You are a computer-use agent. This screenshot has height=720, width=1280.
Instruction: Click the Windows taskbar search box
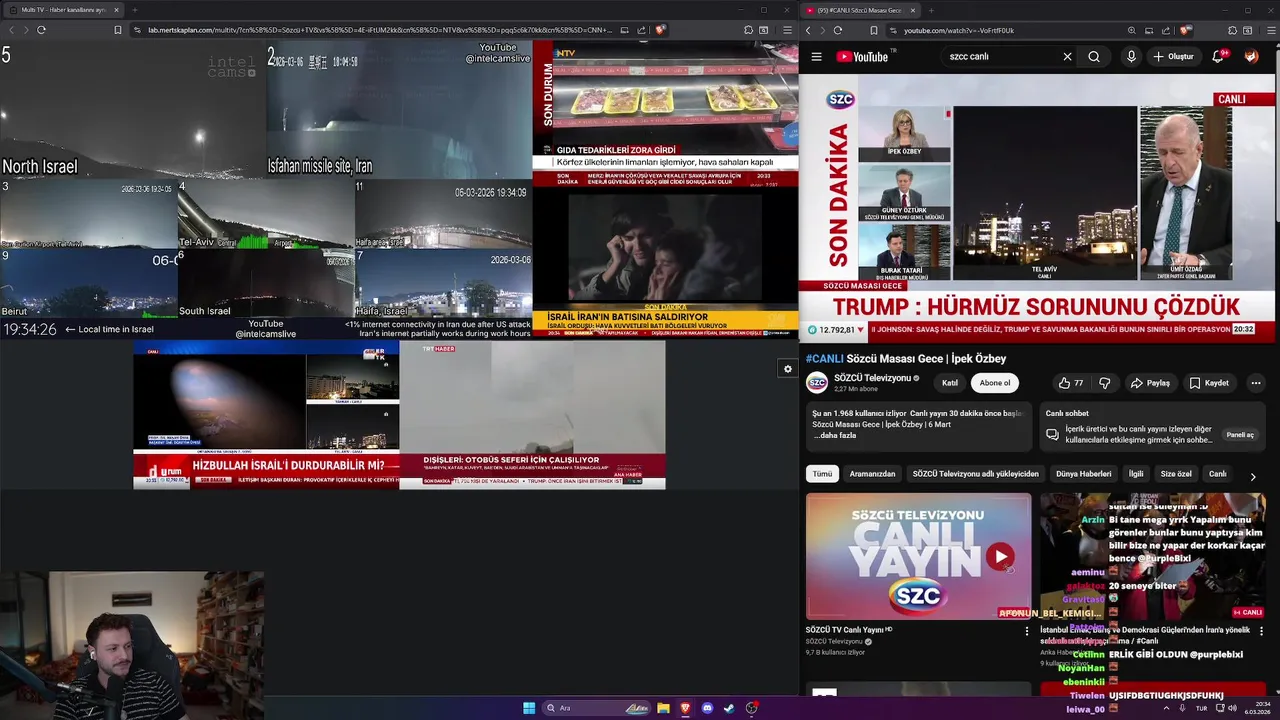[x=596, y=708]
